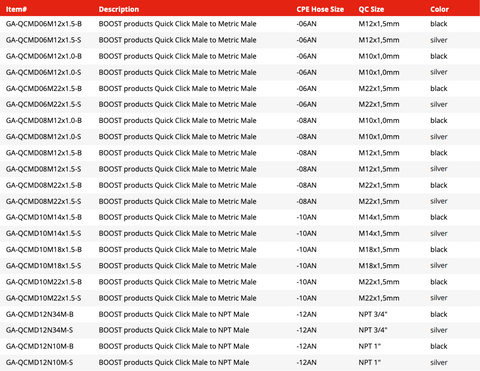Click the -08AN hose size for GA-QCMD08M12x1.5-S
This screenshot has height=371, width=480.
pyautogui.click(x=306, y=169)
